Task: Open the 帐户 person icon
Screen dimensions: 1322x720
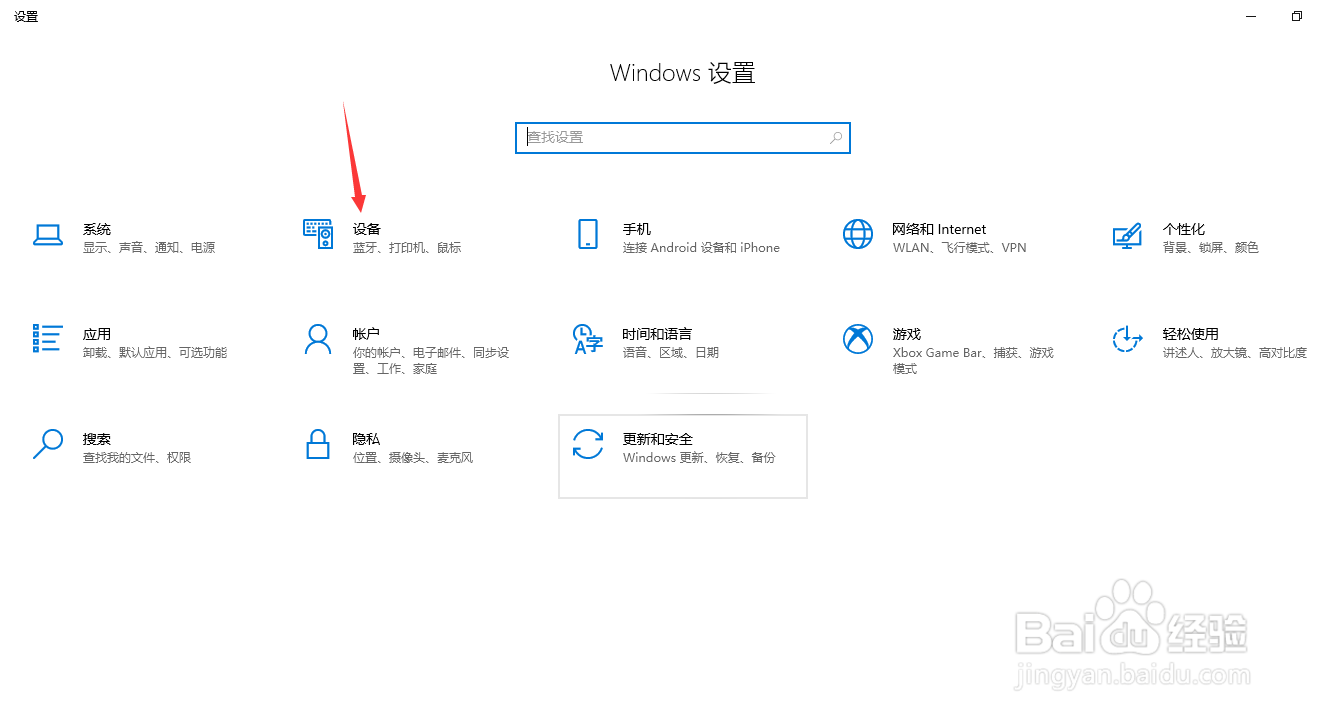Action: [x=318, y=339]
